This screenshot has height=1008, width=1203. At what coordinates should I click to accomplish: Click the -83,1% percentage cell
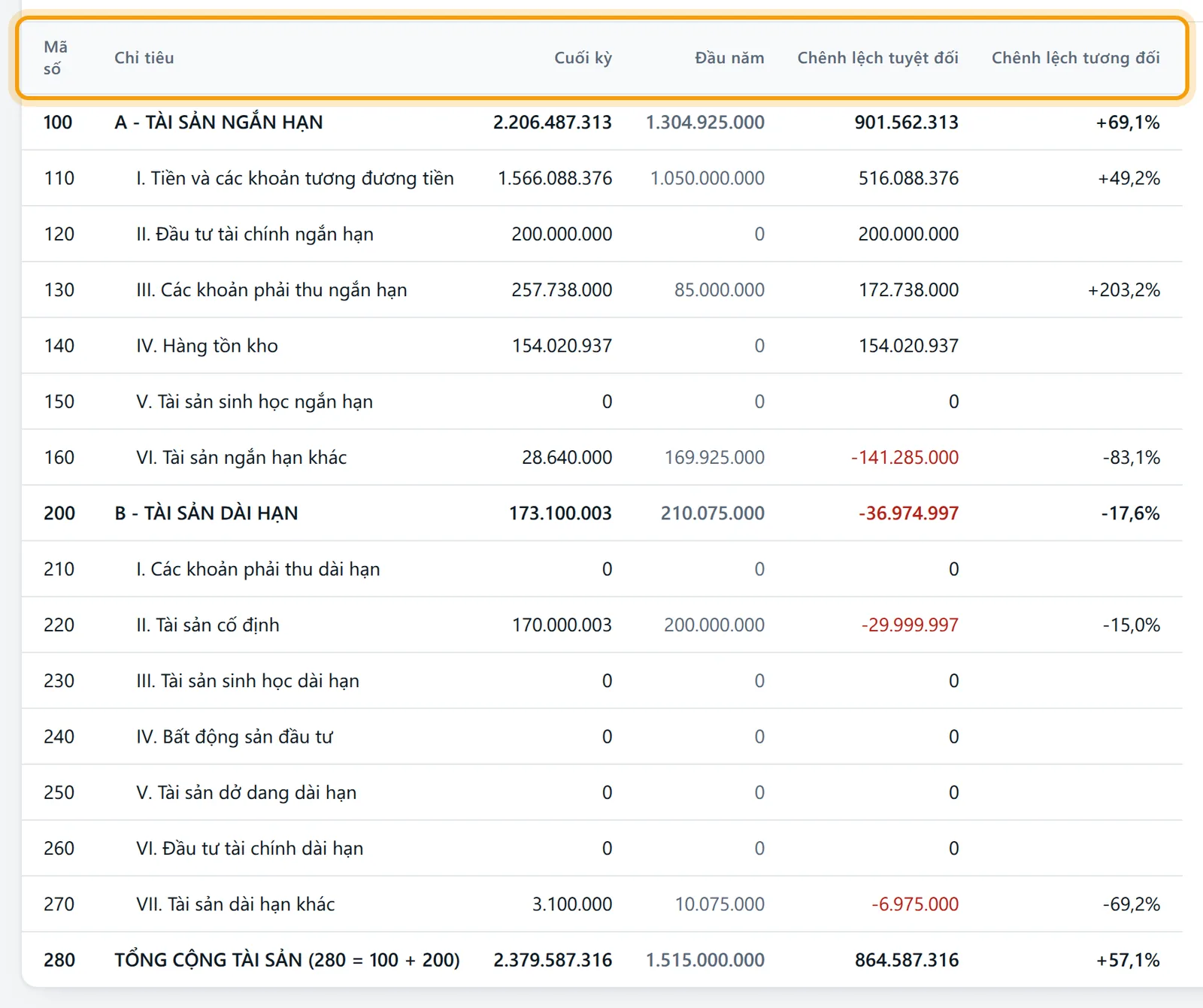point(1131,457)
